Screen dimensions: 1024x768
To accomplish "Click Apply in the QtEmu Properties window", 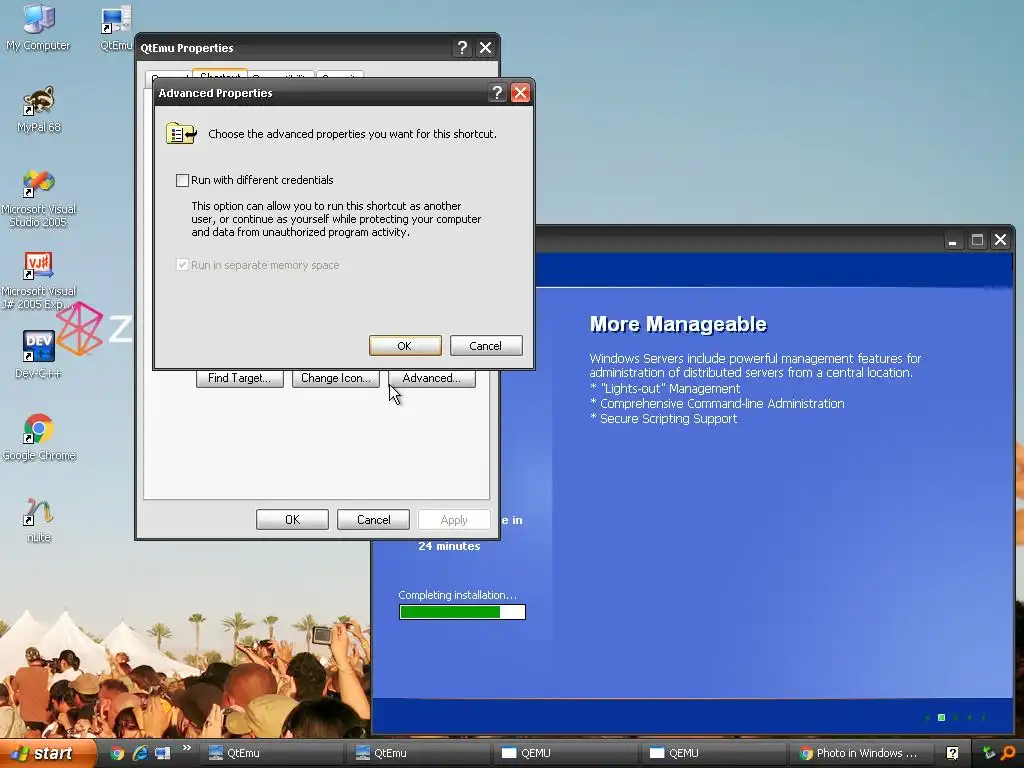I will tap(454, 520).
